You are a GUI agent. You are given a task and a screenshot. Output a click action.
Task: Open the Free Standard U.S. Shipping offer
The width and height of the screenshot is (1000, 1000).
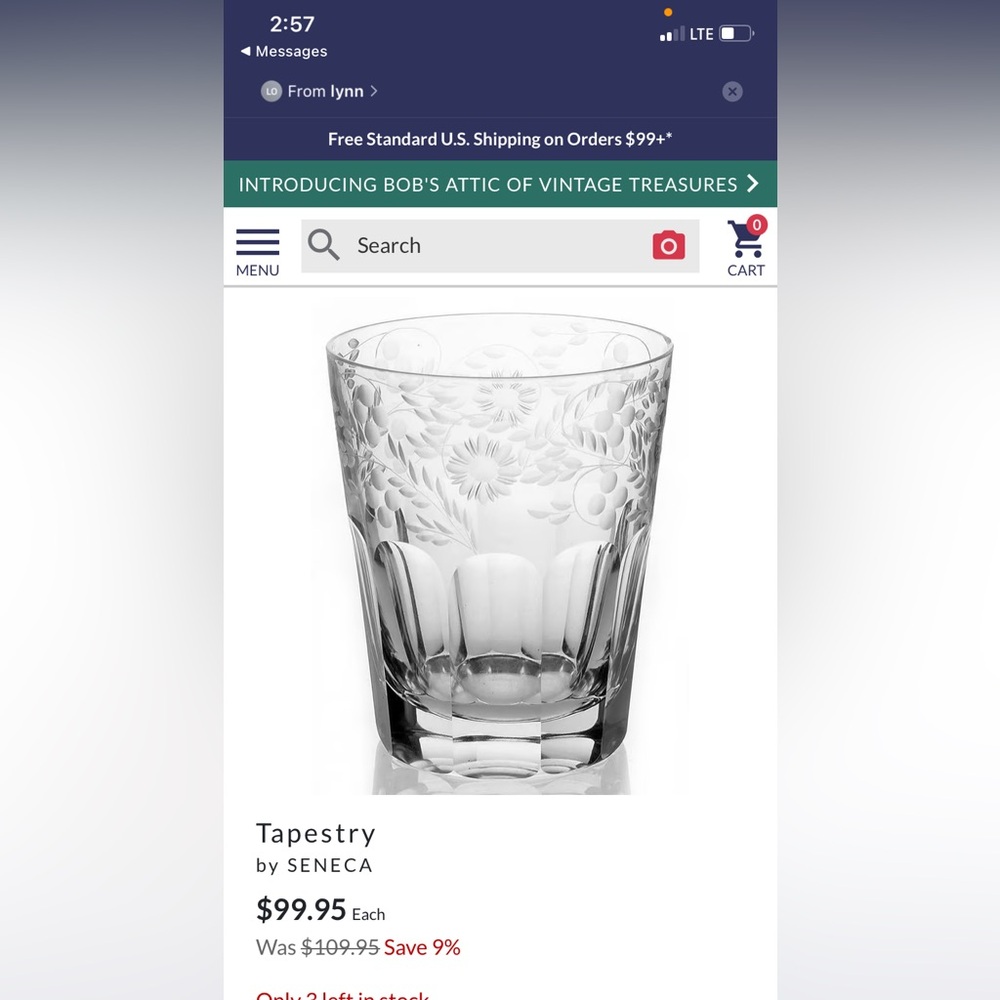pos(500,139)
